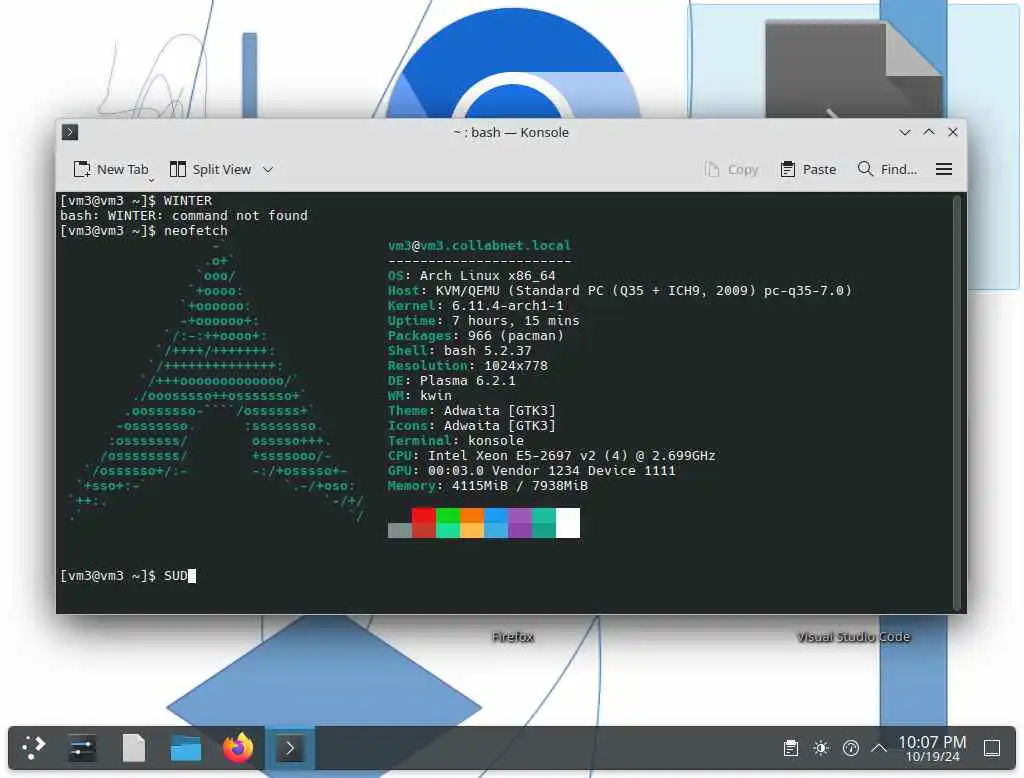
Task: Expand the Split View options chevron
Action: (x=268, y=169)
